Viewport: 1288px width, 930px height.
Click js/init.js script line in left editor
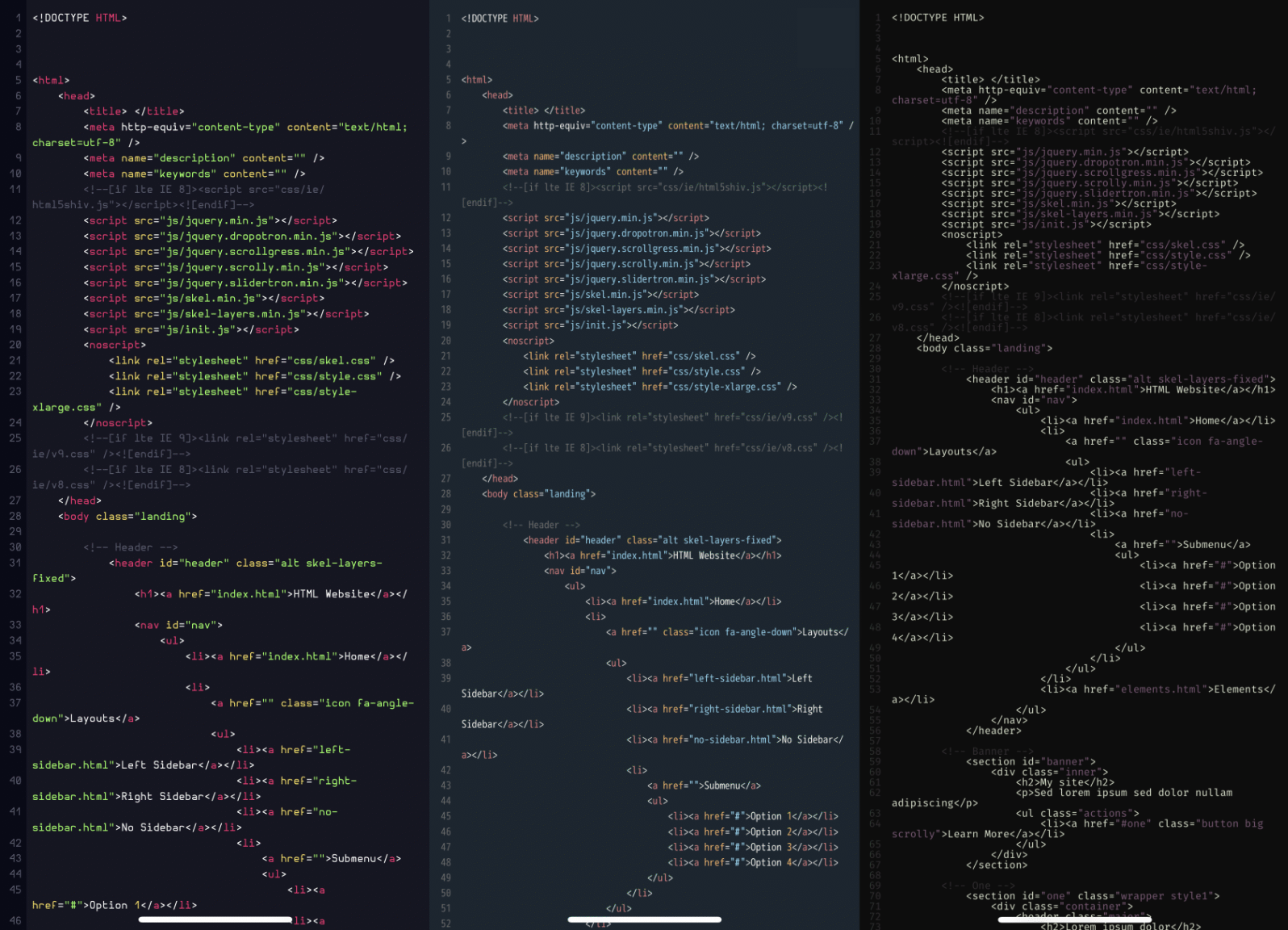coord(191,329)
